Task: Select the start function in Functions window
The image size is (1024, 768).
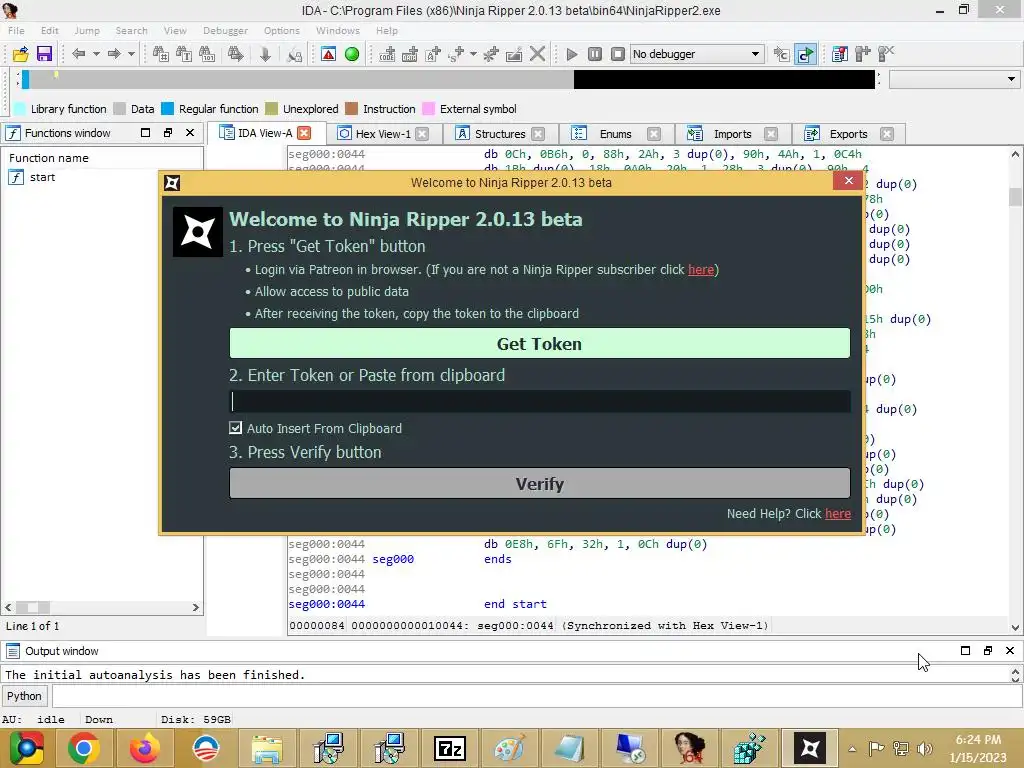Action: [42, 177]
